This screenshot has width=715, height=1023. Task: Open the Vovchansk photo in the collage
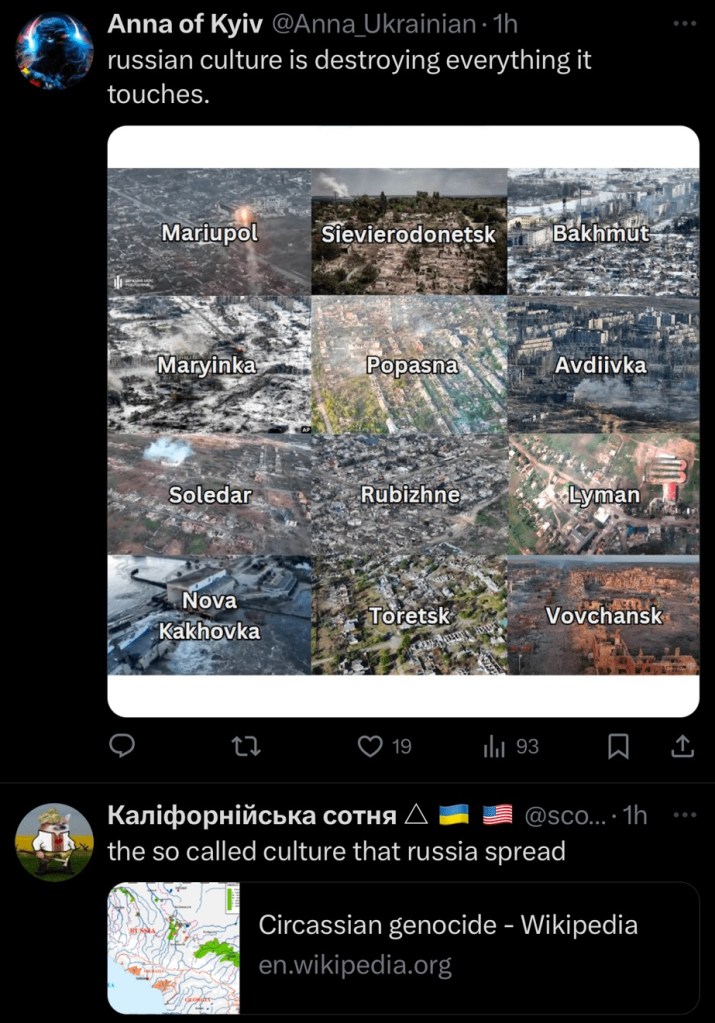tap(603, 615)
